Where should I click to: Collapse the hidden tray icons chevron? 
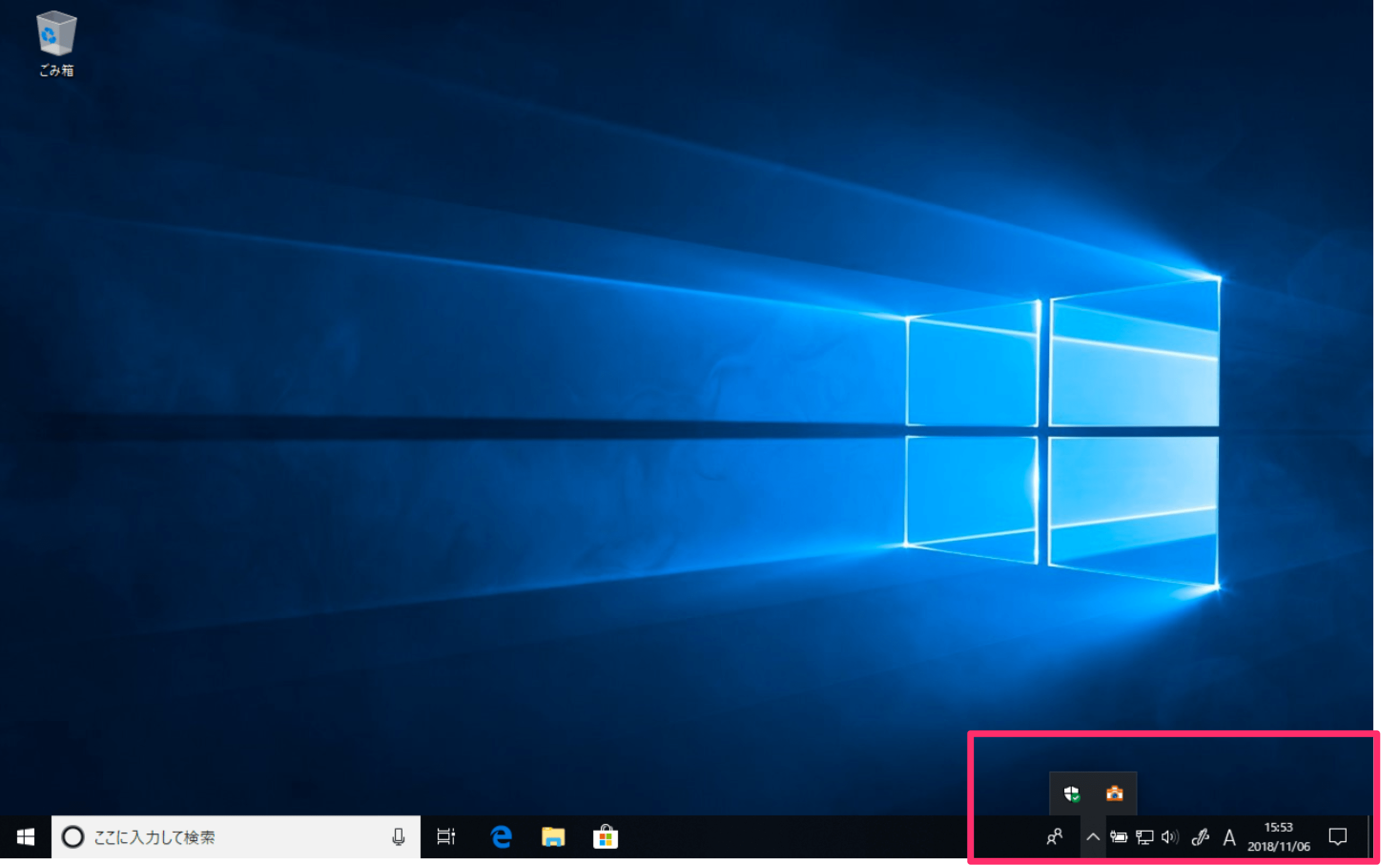(1092, 837)
